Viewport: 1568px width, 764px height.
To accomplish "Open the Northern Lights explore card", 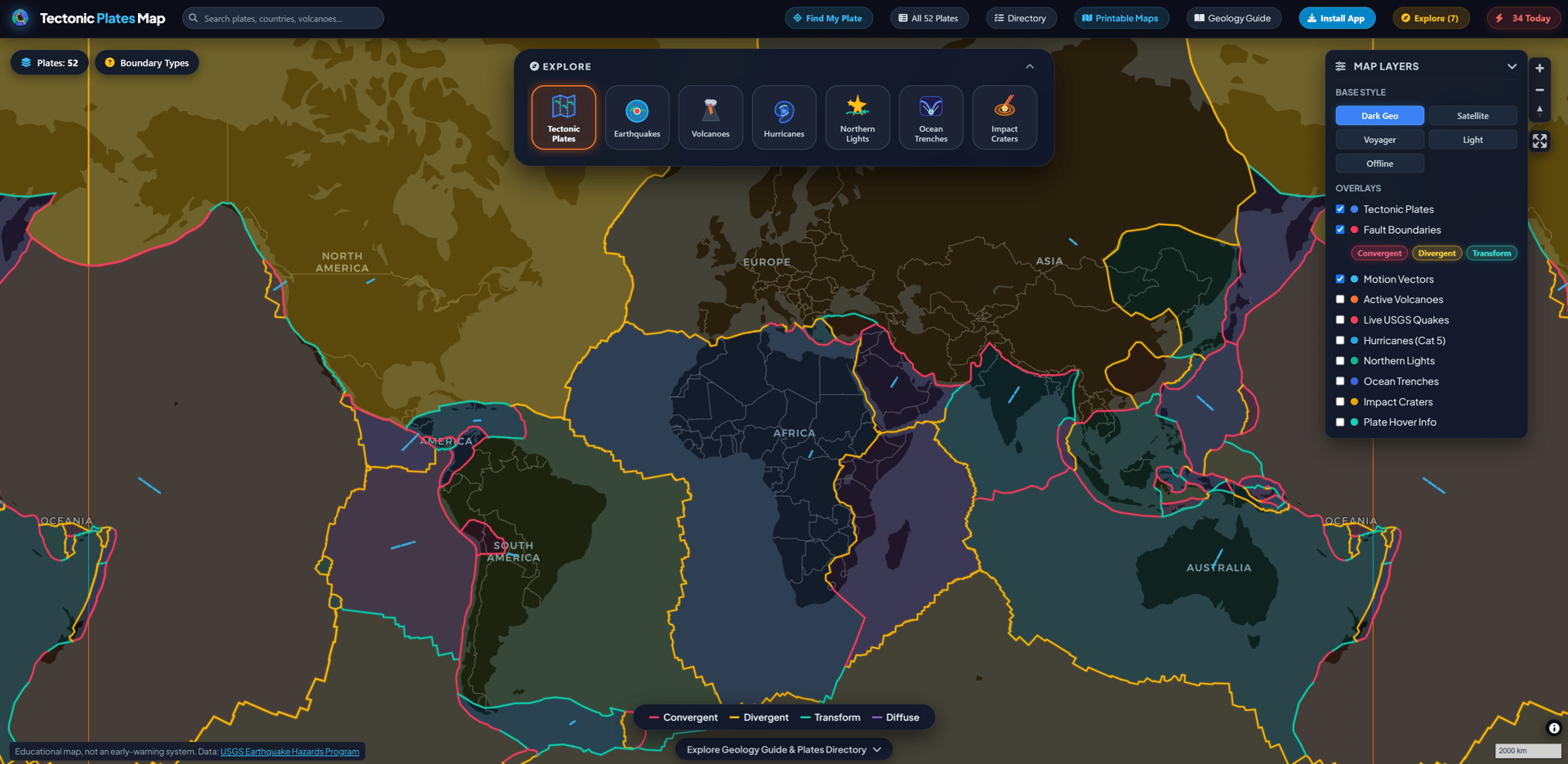I will pyautogui.click(x=857, y=118).
